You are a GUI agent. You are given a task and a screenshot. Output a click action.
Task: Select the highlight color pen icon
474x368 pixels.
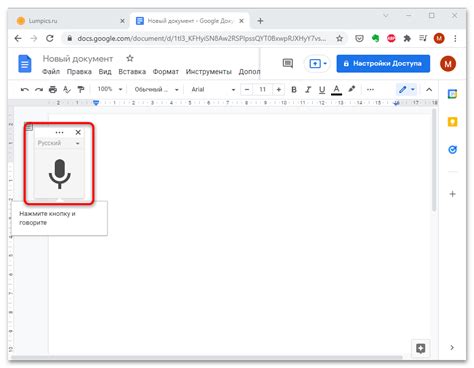pyautogui.click(x=351, y=89)
